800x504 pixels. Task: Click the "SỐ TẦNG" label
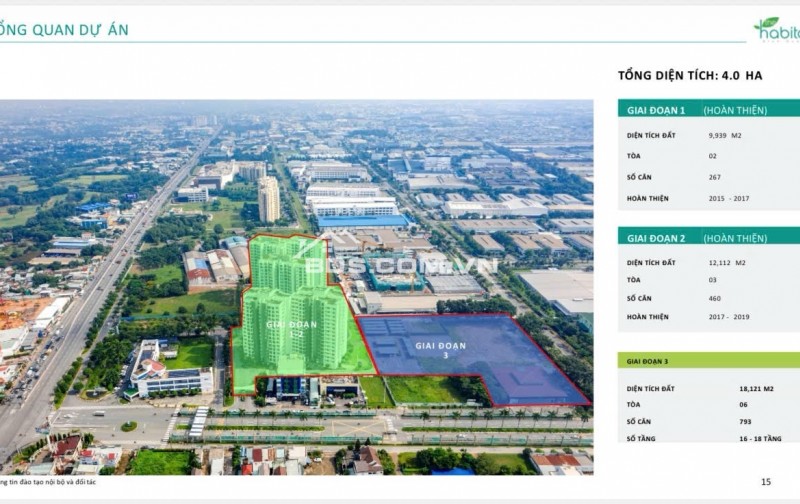[x=641, y=438]
